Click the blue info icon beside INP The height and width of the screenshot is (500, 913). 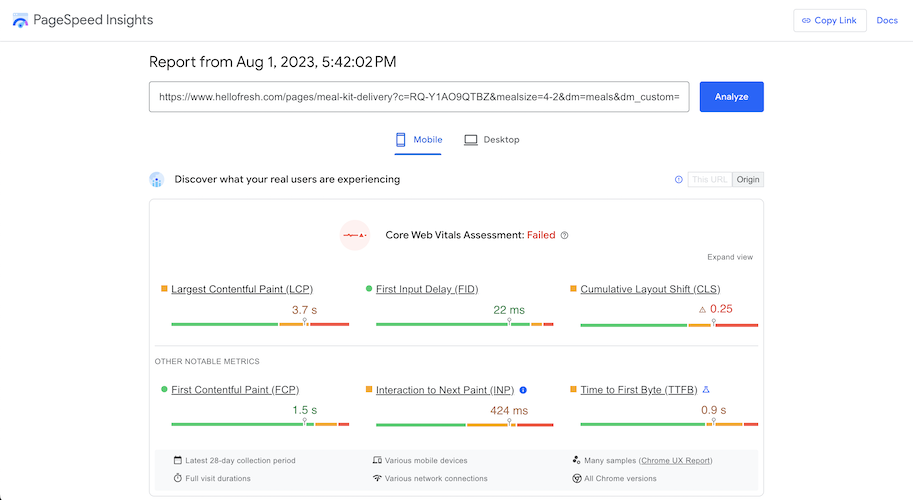pyautogui.click(x=523, y=390)
